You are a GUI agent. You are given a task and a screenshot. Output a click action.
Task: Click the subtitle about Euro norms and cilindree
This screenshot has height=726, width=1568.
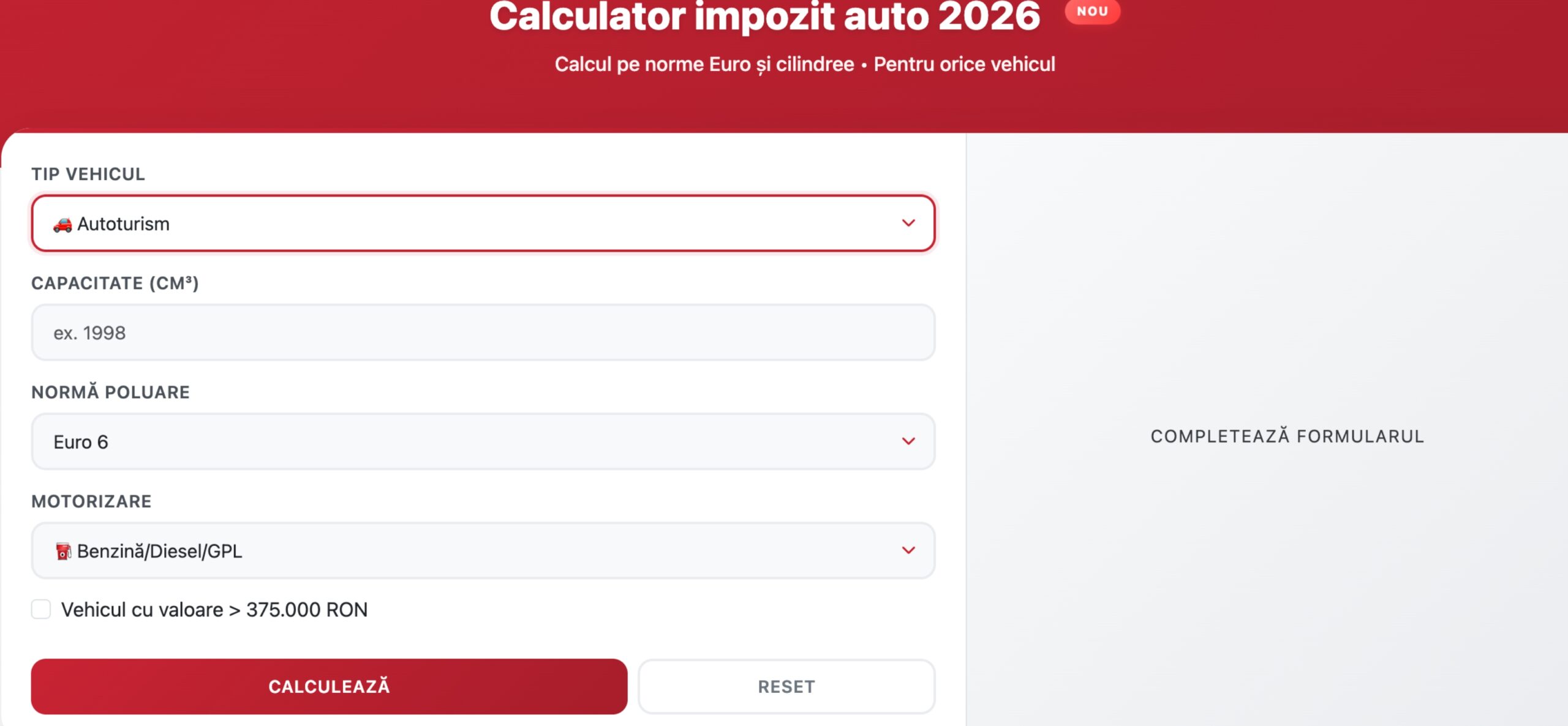(x=805, y=64)
